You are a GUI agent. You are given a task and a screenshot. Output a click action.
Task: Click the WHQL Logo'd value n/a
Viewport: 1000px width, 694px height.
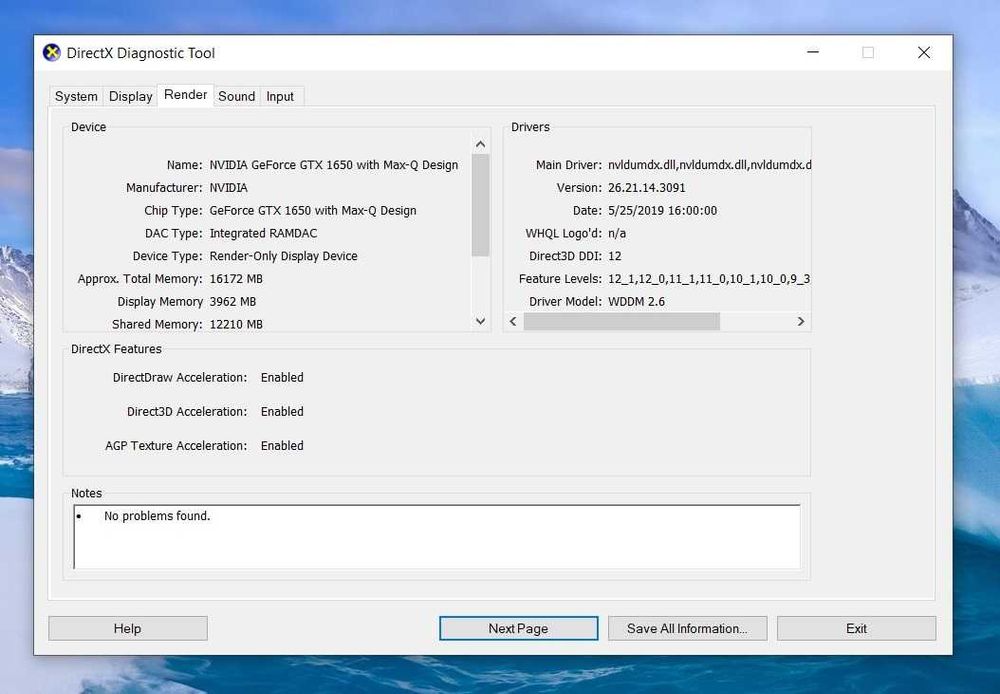(x=617, y=233)
